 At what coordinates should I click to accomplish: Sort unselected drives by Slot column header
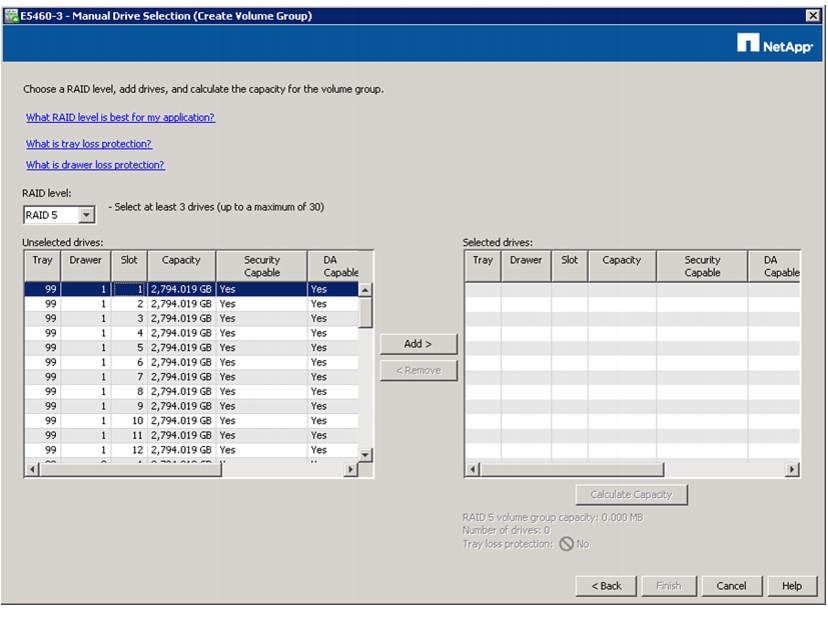click(129, 266)
